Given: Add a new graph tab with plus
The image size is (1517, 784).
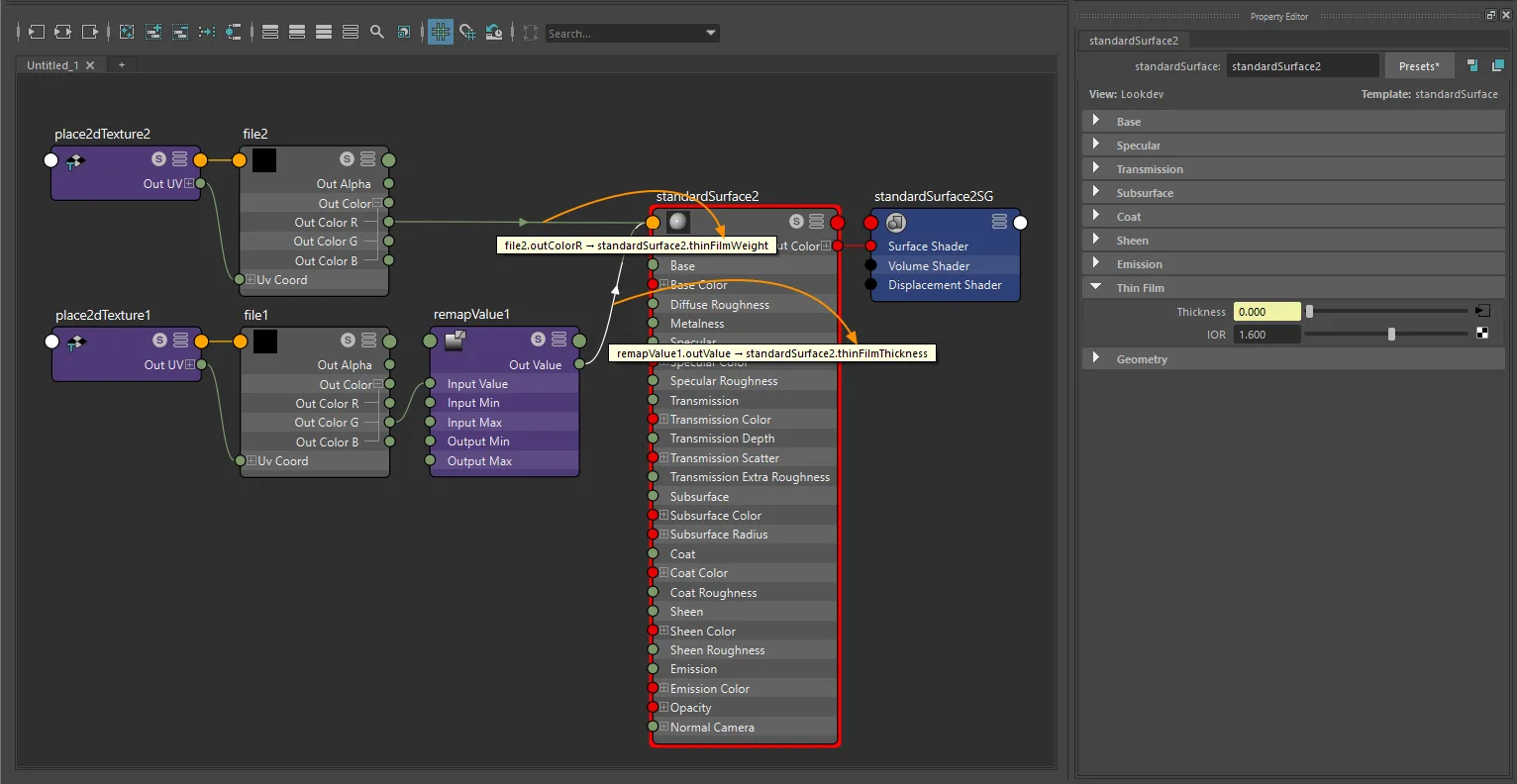Looking at the screenshot, I should click(122, 65).
